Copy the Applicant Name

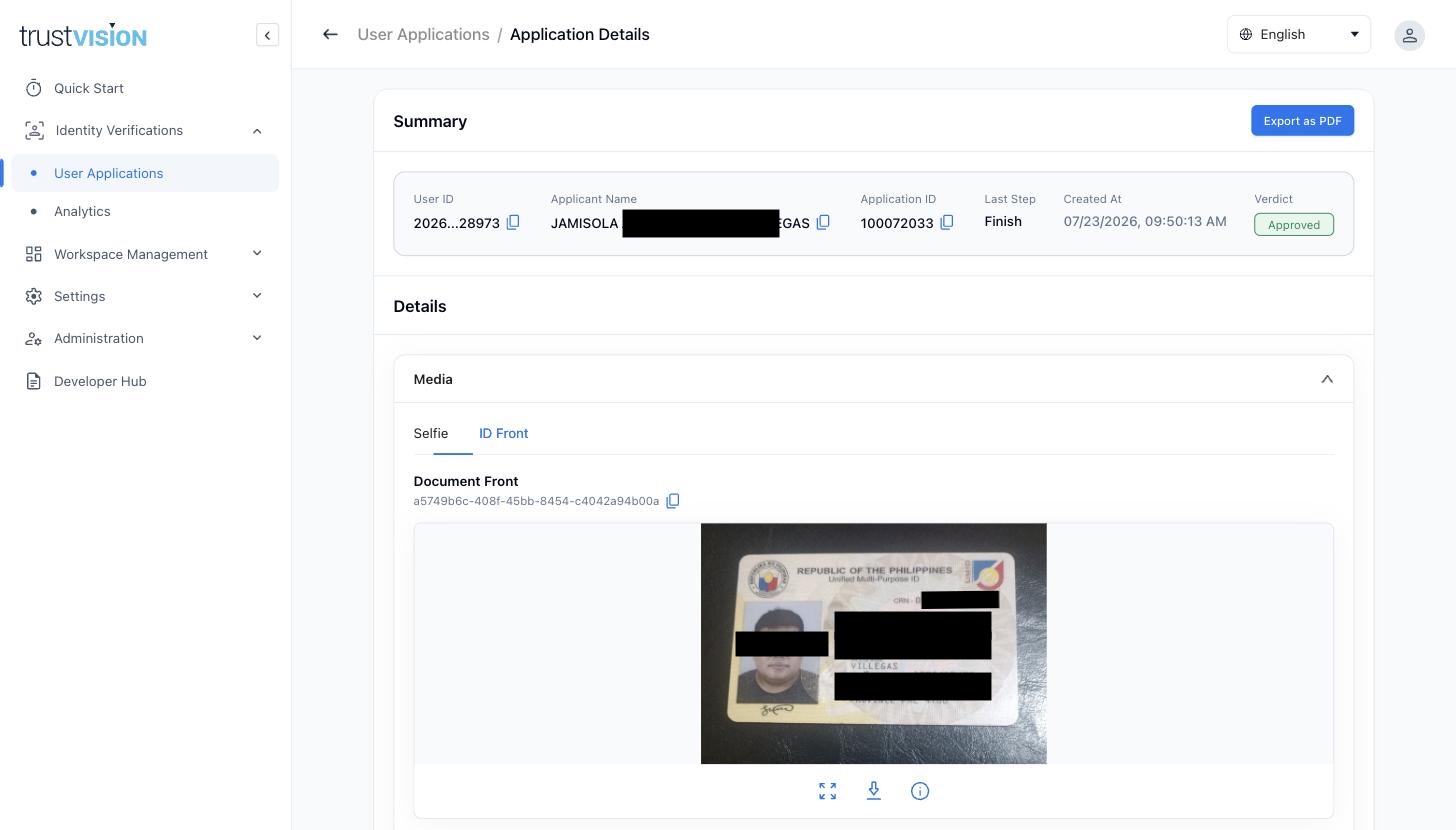click(x=823, y=223)
